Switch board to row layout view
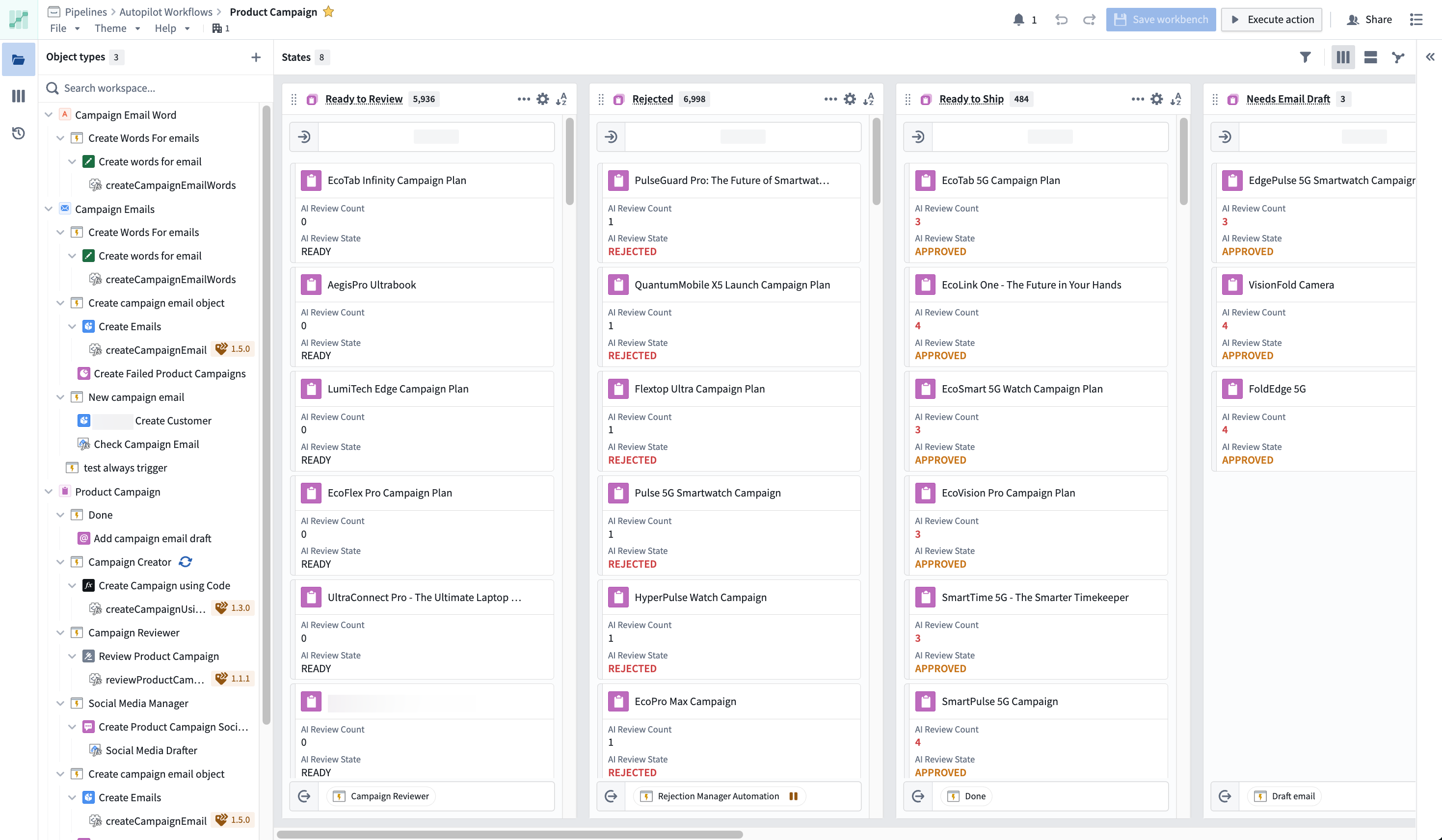Screen dimensions: 1442x840 [1370, 56]
